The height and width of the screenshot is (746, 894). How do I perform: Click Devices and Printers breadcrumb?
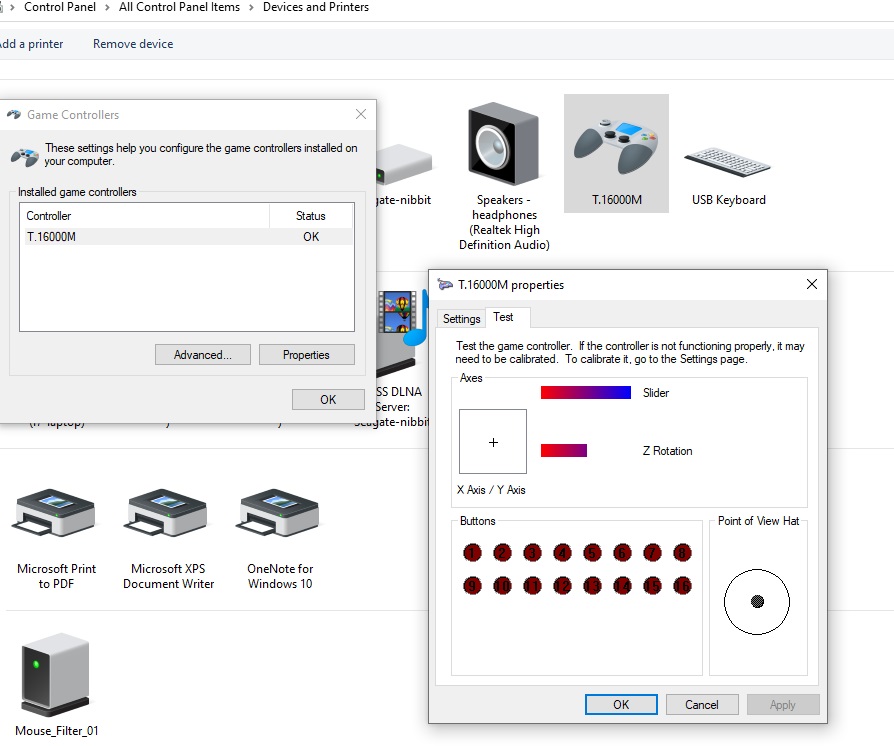coord(316,7)
